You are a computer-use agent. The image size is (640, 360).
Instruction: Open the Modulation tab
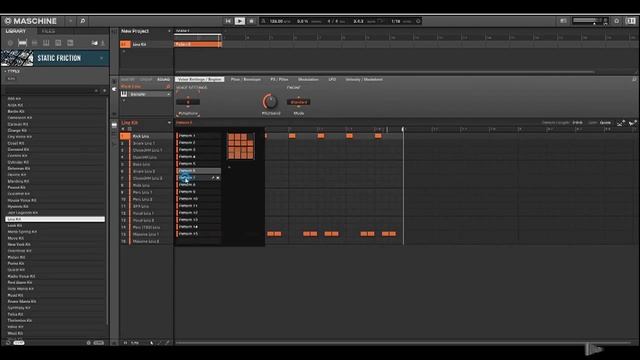[x=308, y=79]
